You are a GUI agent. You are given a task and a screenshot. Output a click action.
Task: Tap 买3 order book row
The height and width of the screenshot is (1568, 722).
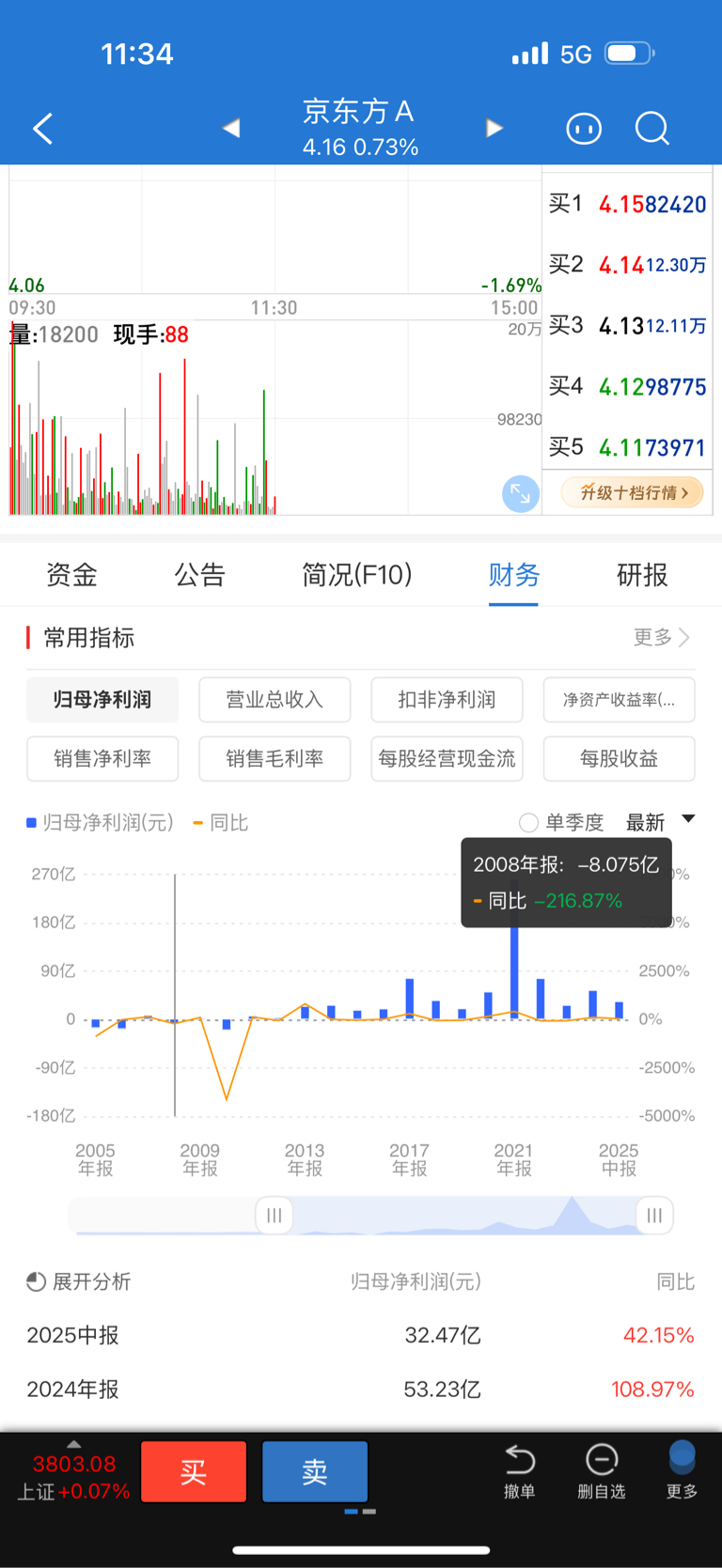(x=627, y=325)
